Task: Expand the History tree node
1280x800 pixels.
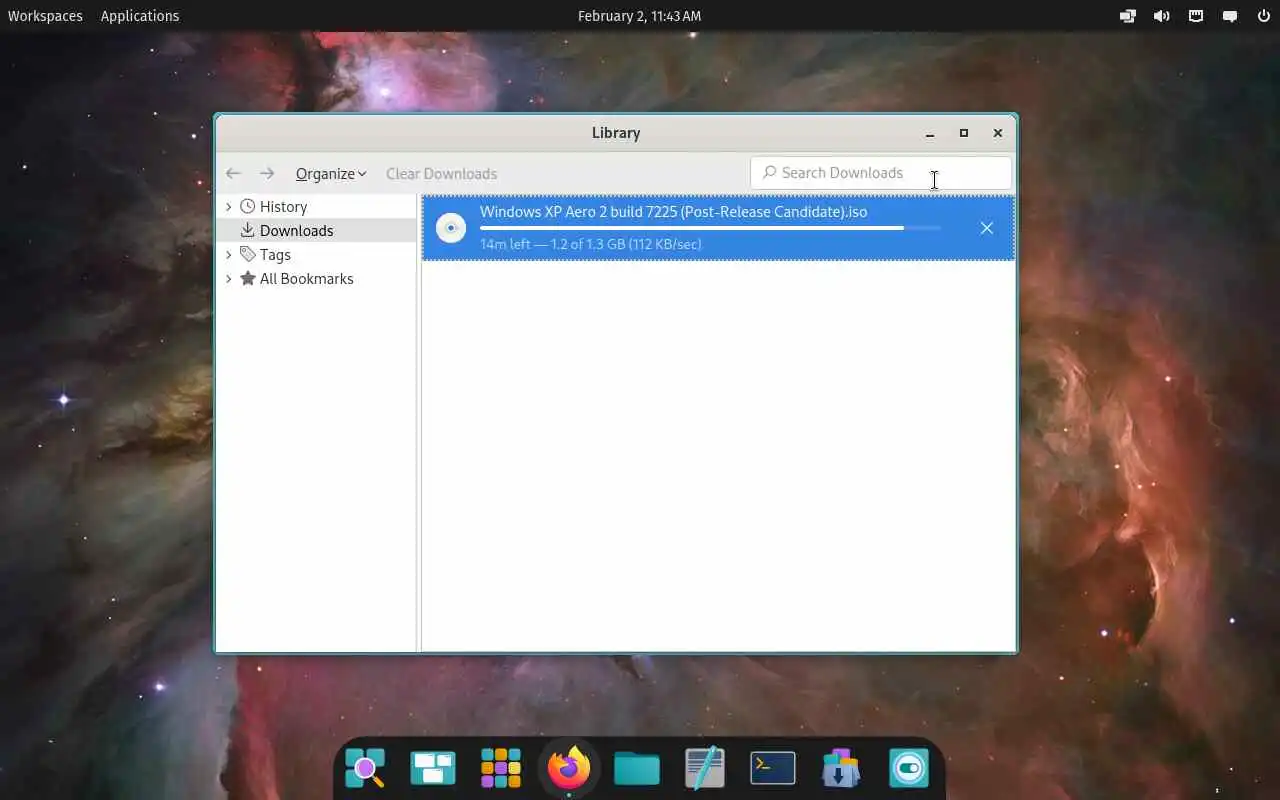Action: [228, 207]
